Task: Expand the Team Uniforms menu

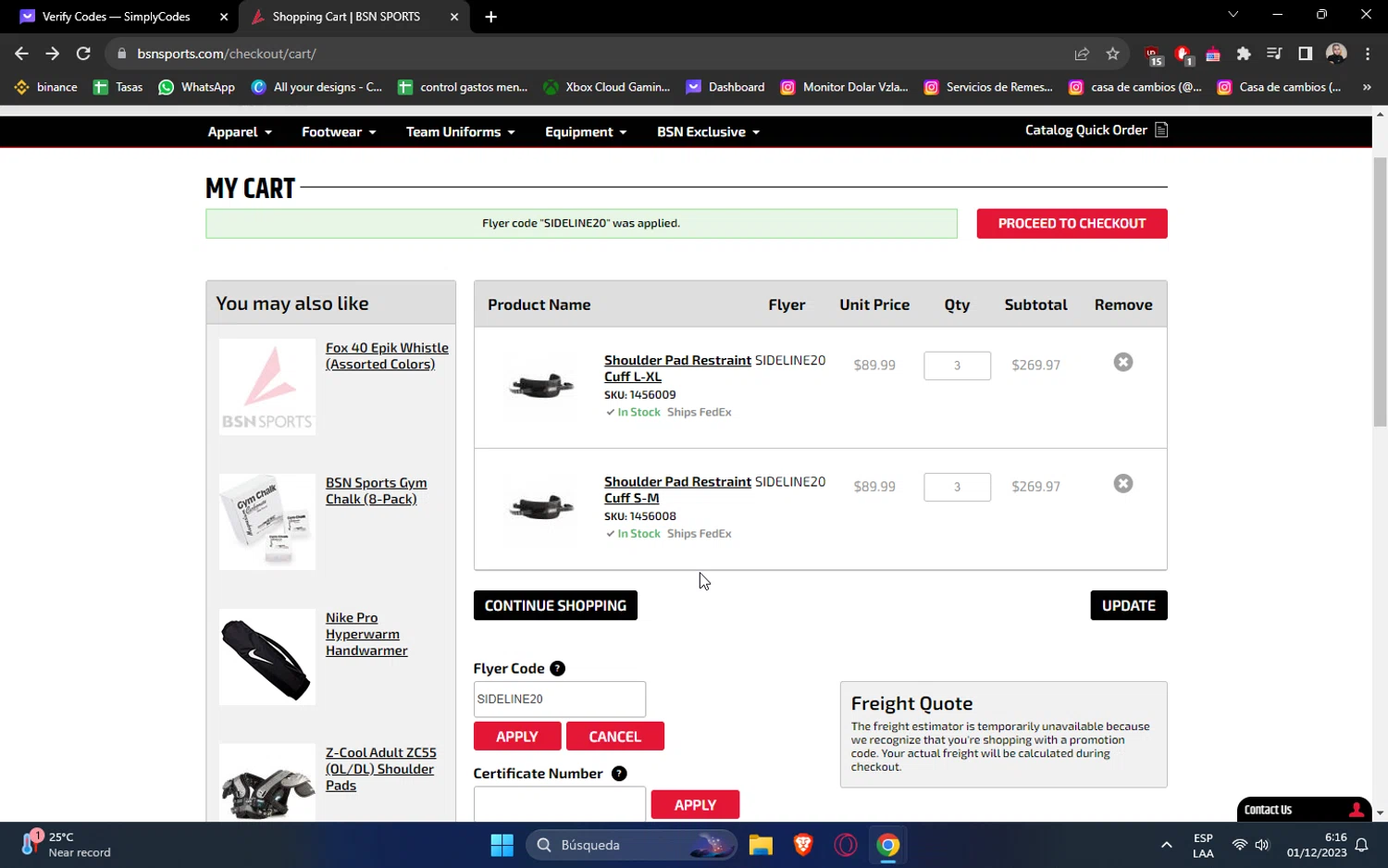Action: (x=460, y=132)
